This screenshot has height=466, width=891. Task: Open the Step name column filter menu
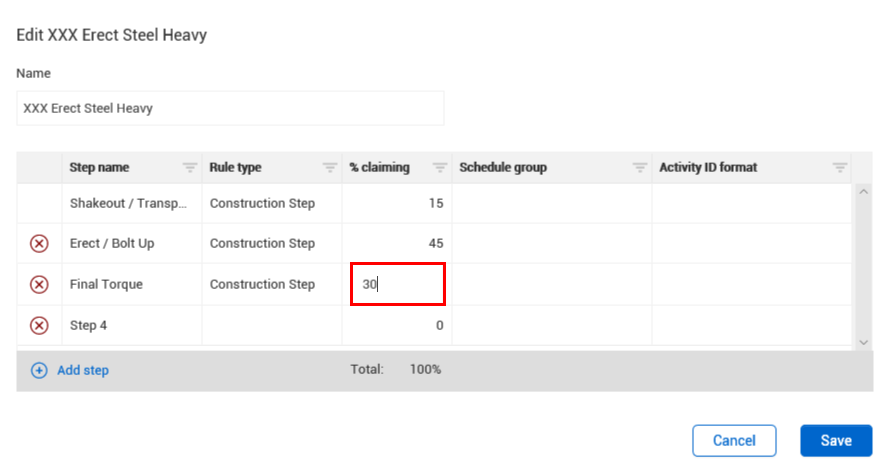point(190,168)
